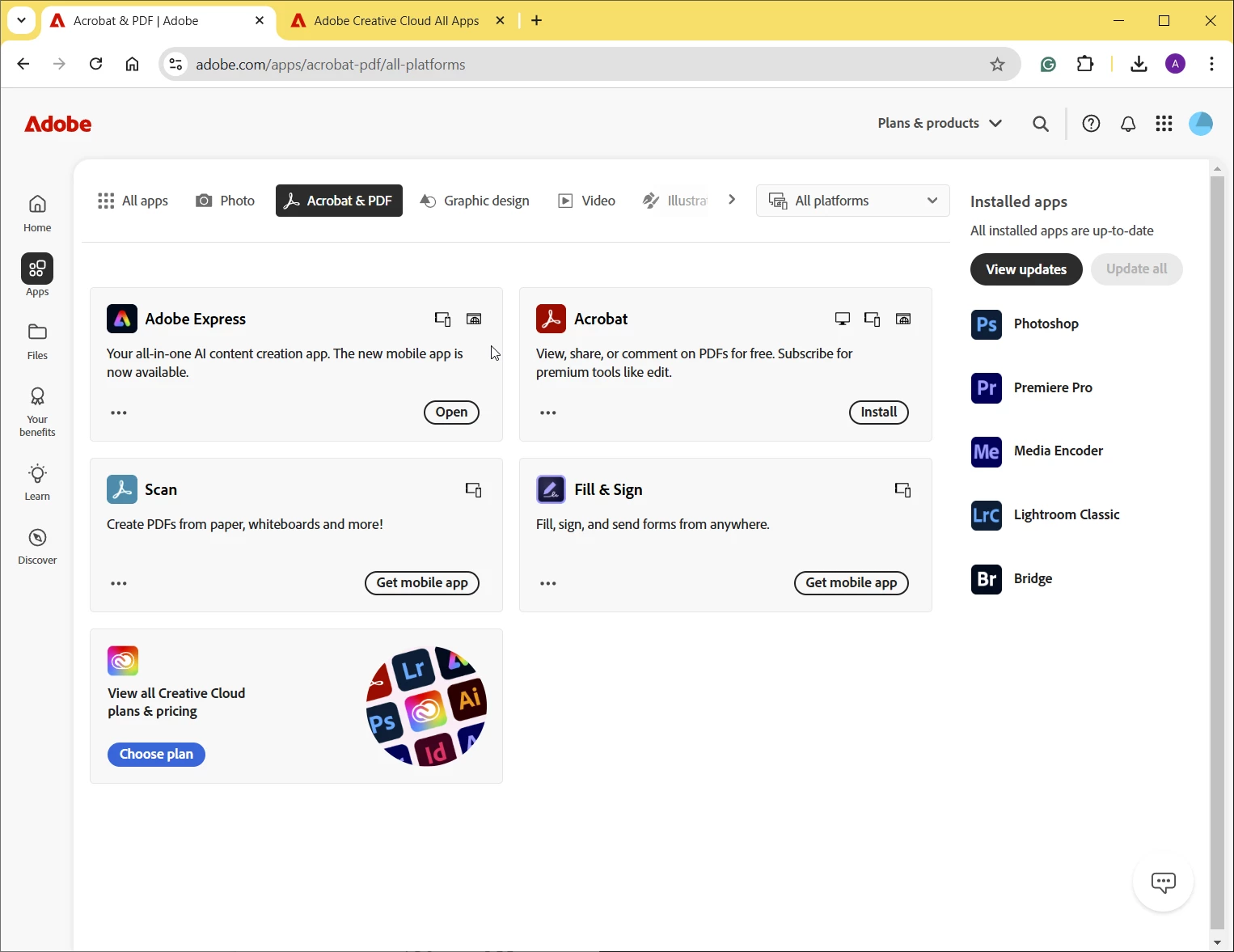Click the Adobe Express app icon
Image resolution: width=1234 pixels, height=952 pixels.
[122, 319]
